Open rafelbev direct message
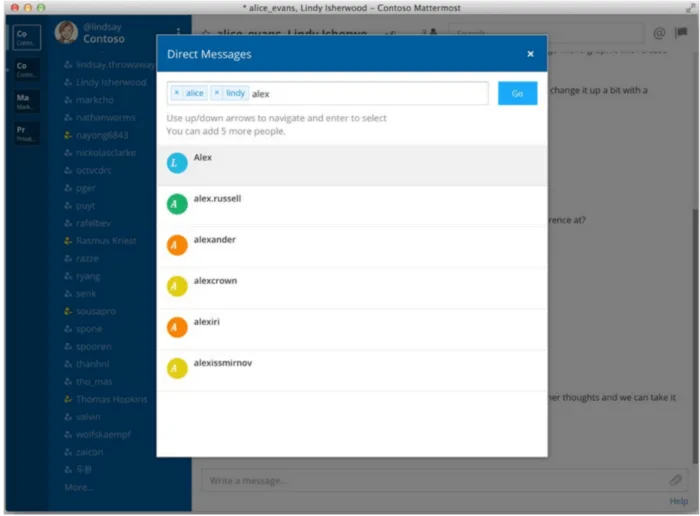This screenshot has height=516, width=700. click(x=88, y=223)
